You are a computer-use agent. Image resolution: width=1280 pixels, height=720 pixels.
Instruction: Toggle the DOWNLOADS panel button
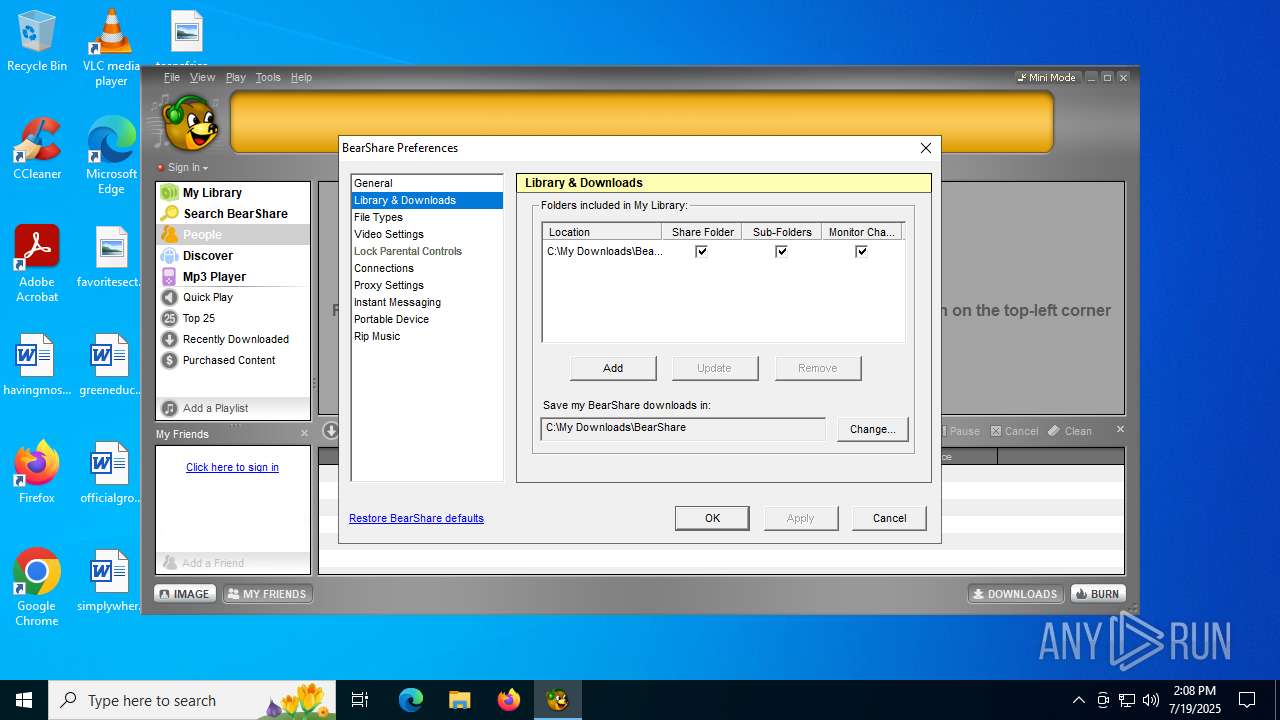[x=1015, y=594]
